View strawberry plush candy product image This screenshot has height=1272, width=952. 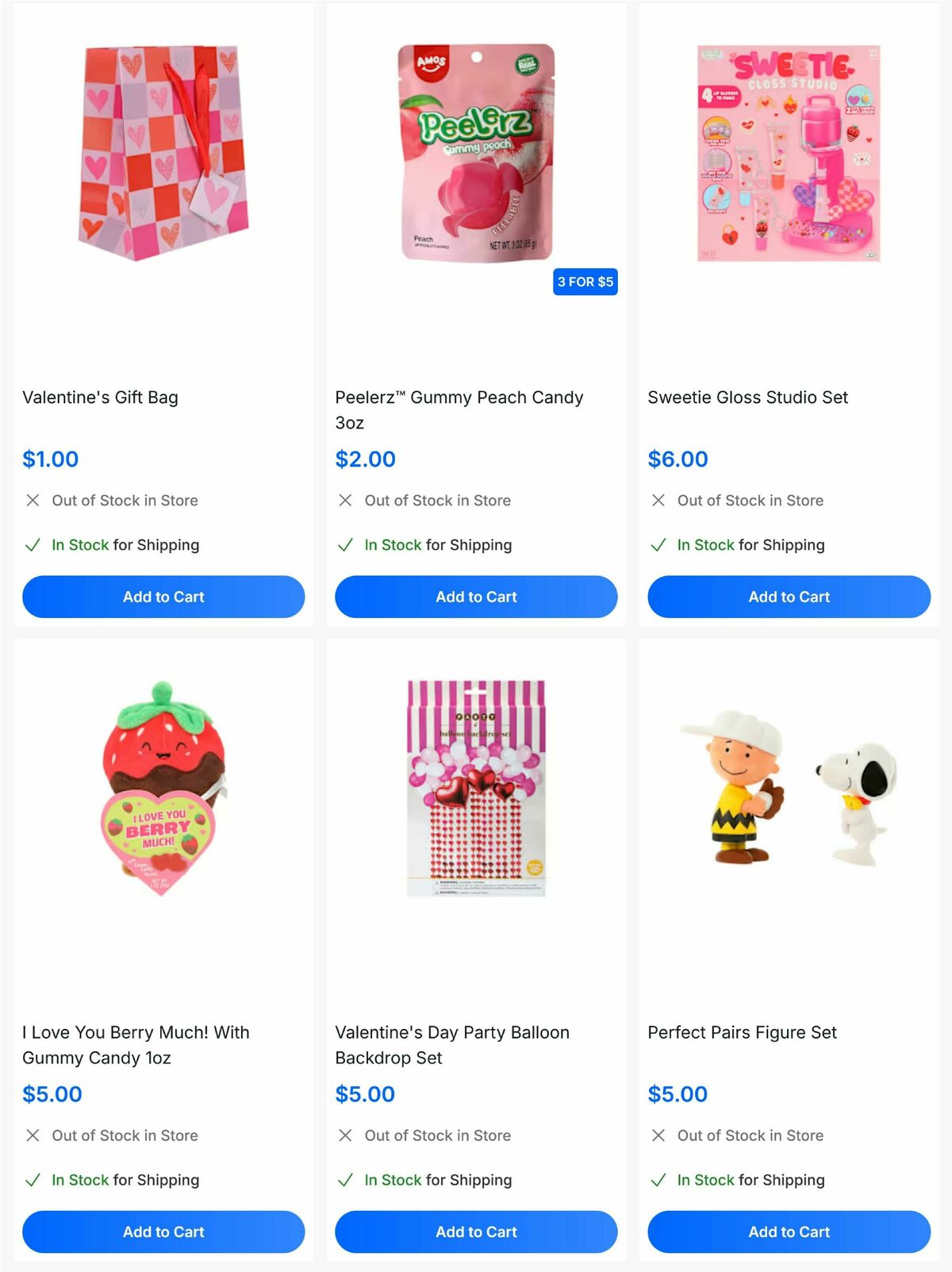(x=163, y=788)
